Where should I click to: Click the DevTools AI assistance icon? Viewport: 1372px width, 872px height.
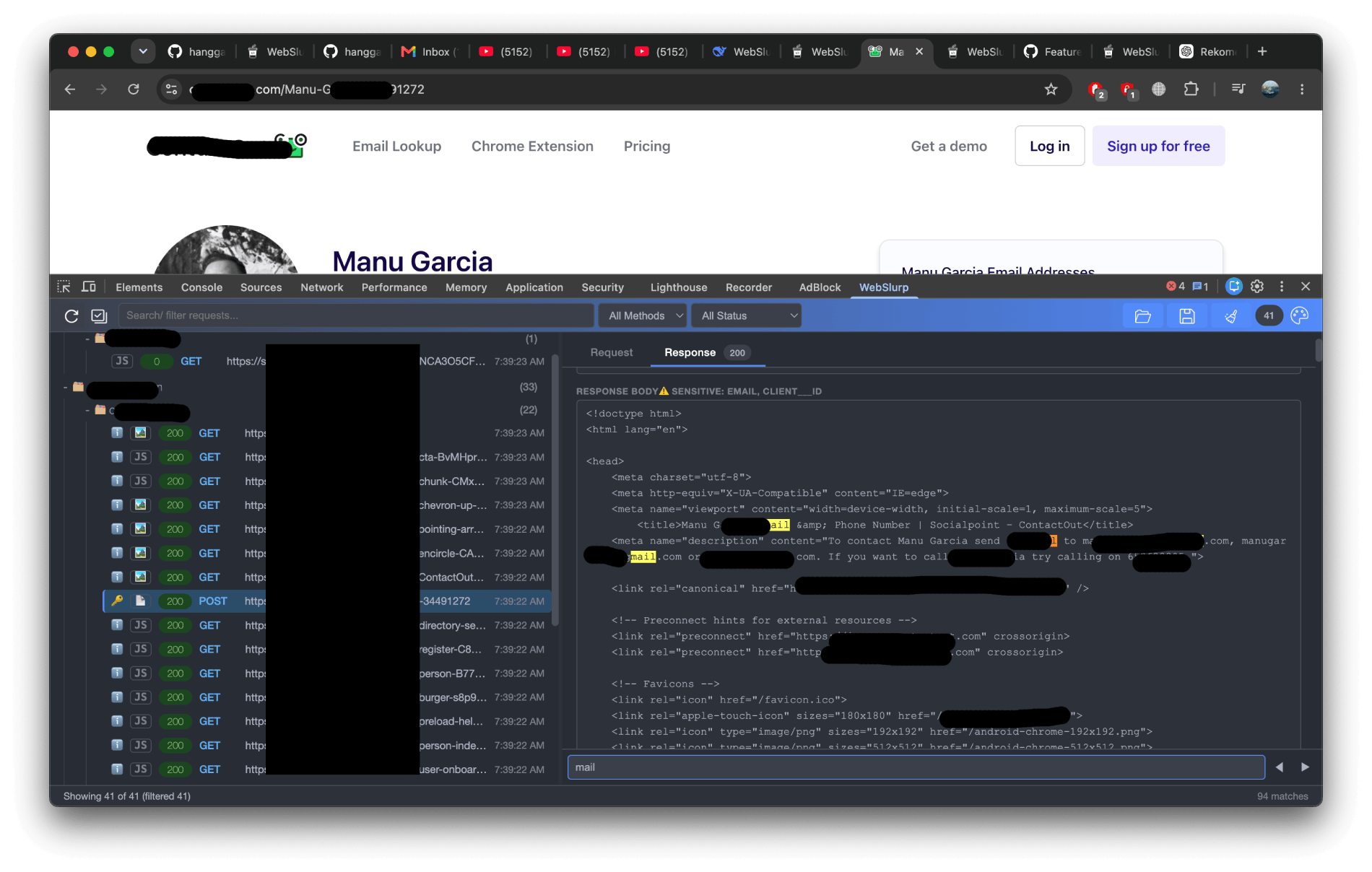[x=1234, y=287]
